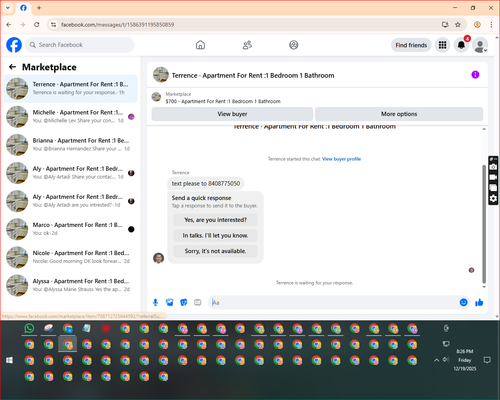Send 'In talks. I'll let you know.' response
The width and height of the screenshot is (500, 400).
click(x=215, y=236)
